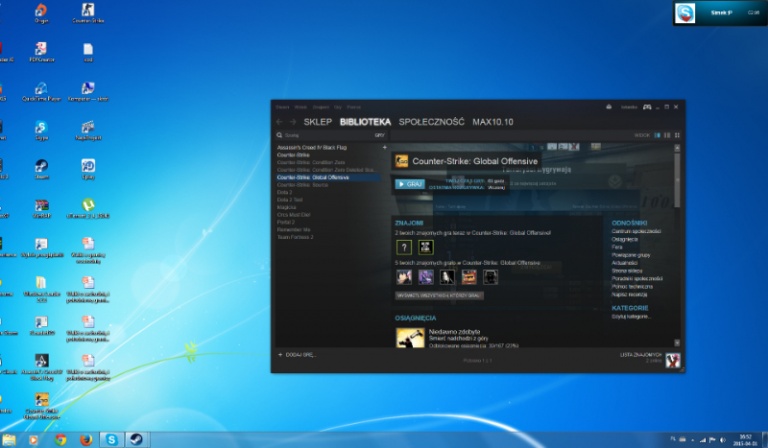Select Dota 2 in the game list
This screenshot has height=448, width=768.
pyautogui.click(x=285, y=191)
